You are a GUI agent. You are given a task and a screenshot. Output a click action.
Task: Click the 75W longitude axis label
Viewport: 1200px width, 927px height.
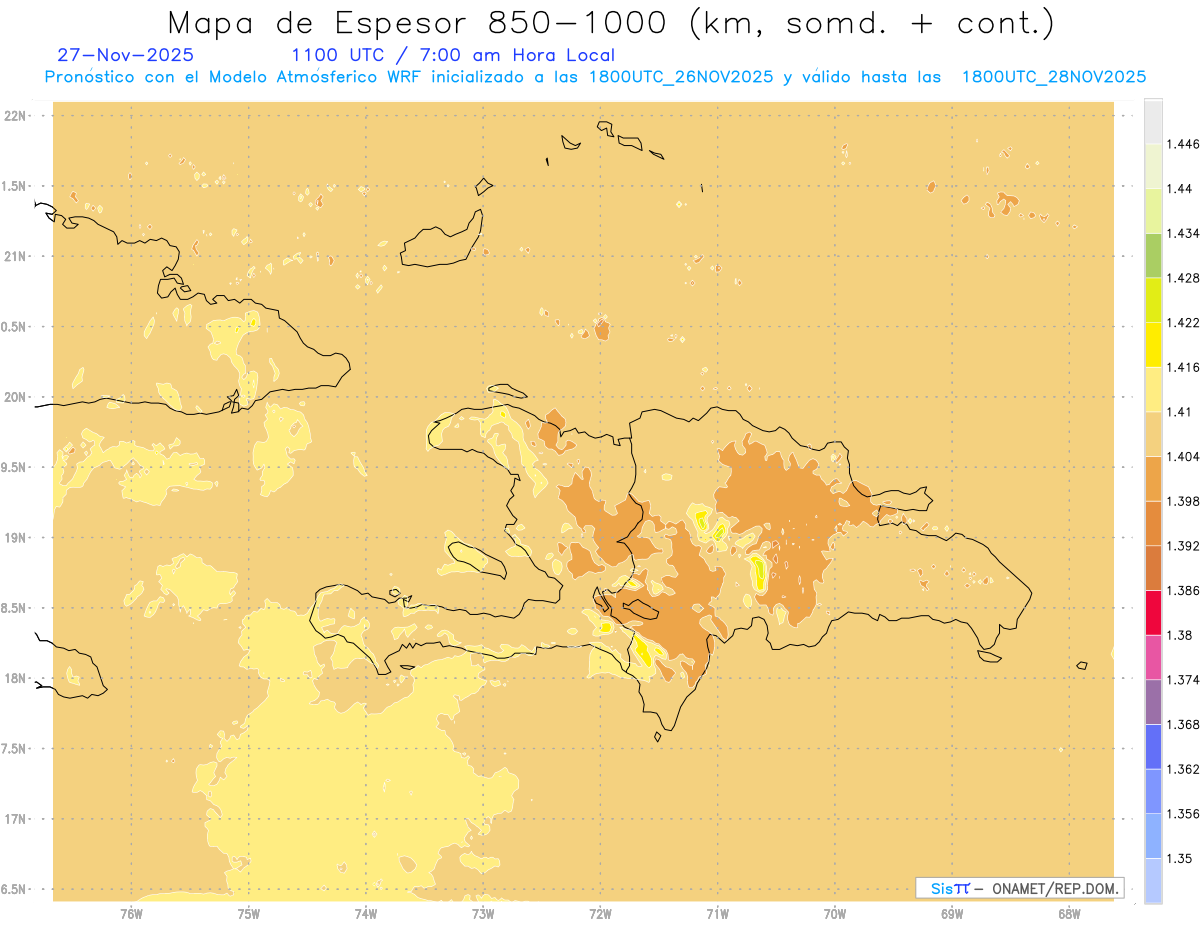point(249,914)
